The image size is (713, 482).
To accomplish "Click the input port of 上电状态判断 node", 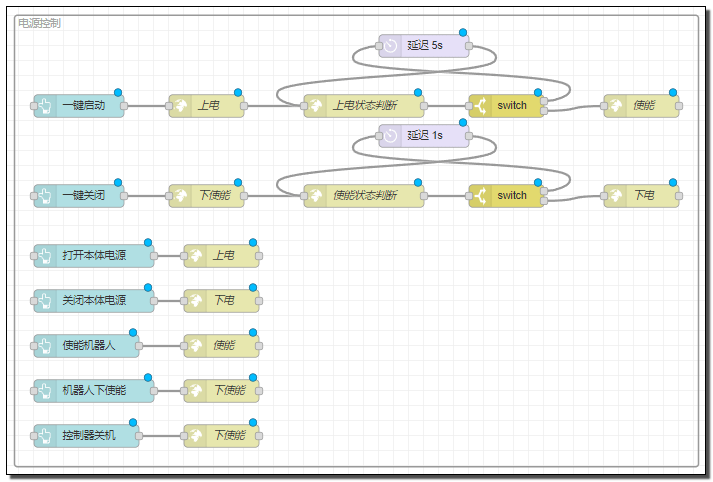I will pos(304,106).
